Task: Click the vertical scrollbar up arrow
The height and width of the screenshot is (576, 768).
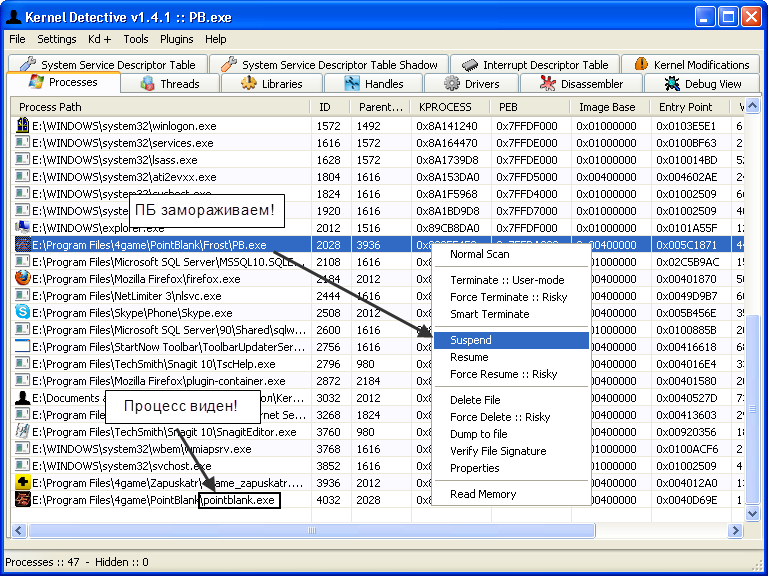Action: click(x=752, y=105)
